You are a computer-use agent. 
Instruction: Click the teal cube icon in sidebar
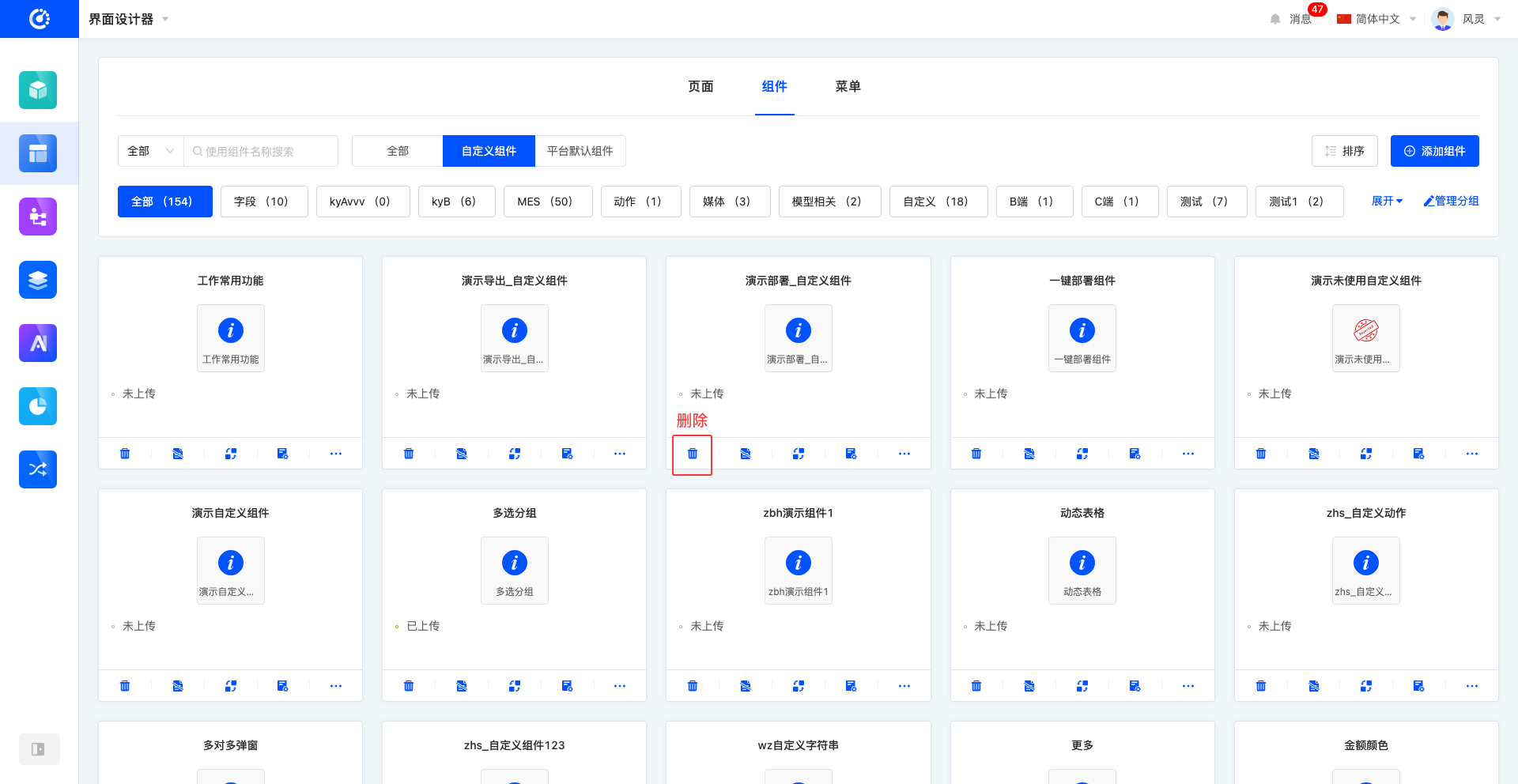(38, 90)
